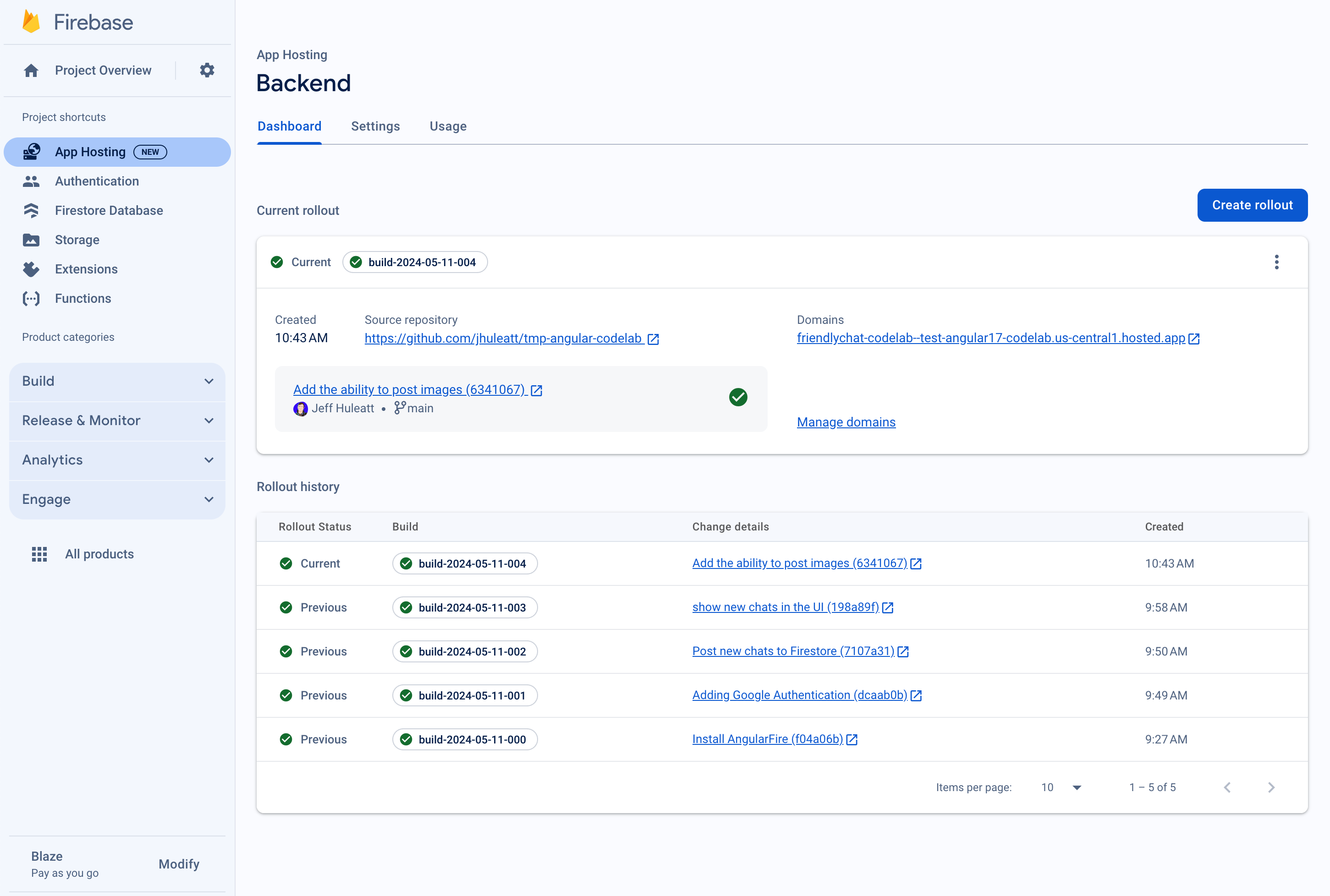Toggle the Previous status for build-2024-05-11-003

(x=288, y=607)
